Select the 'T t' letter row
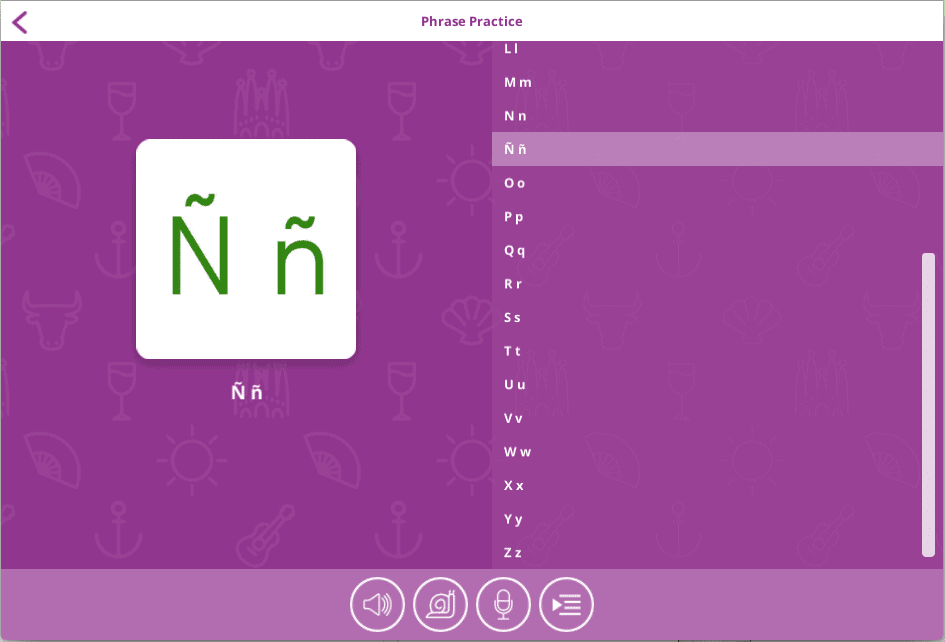Screen dimensions: 945x642 pyautogui.click(x=717, y=351)
